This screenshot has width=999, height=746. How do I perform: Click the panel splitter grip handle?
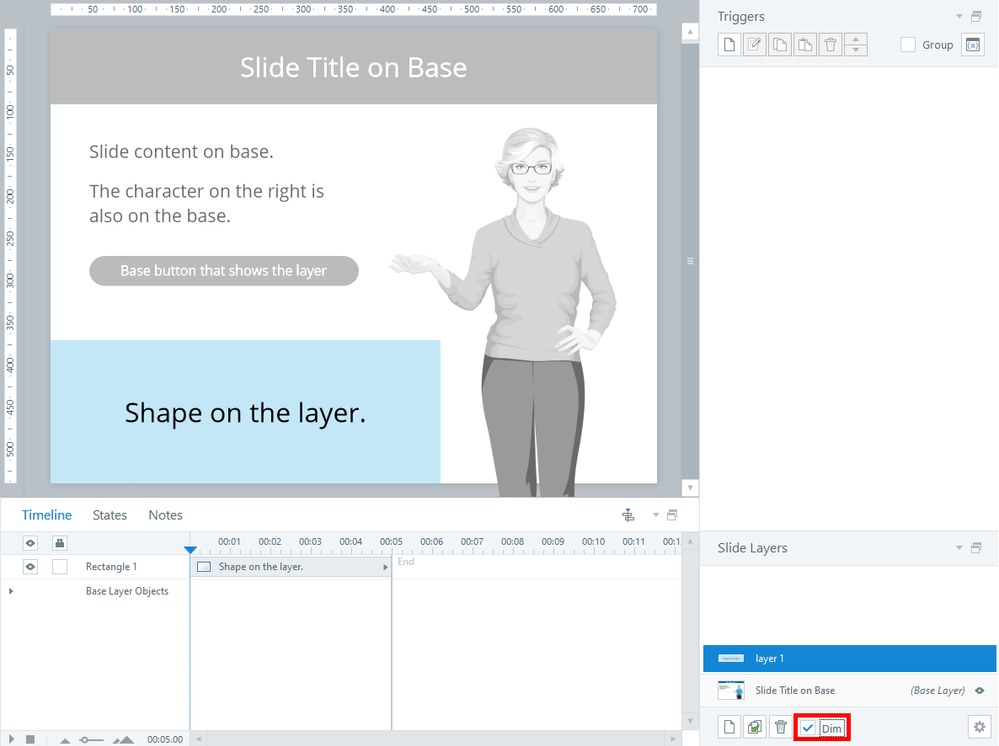[x=690, y=261]
